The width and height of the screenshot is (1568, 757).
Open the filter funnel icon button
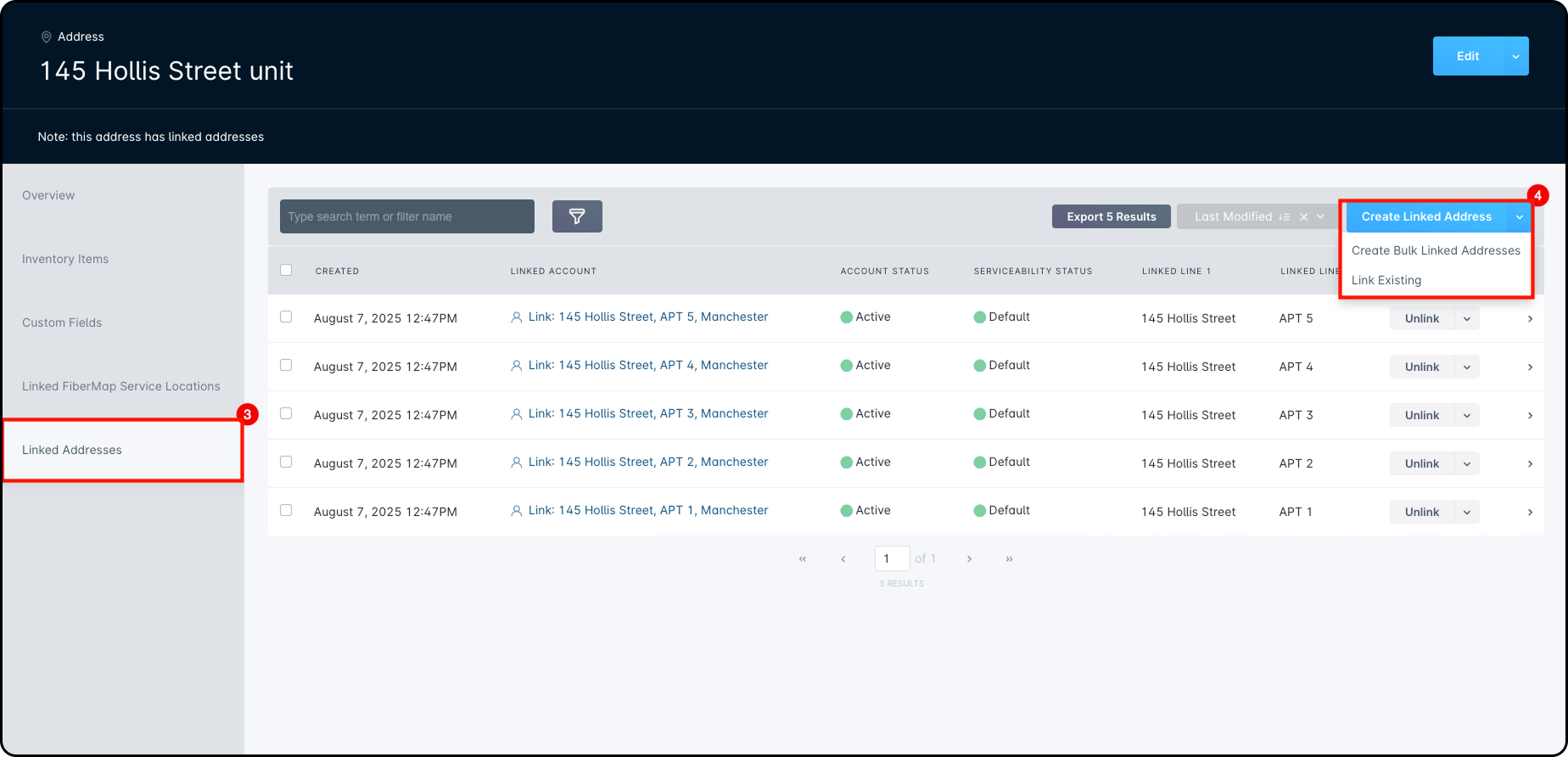[577, 216]
